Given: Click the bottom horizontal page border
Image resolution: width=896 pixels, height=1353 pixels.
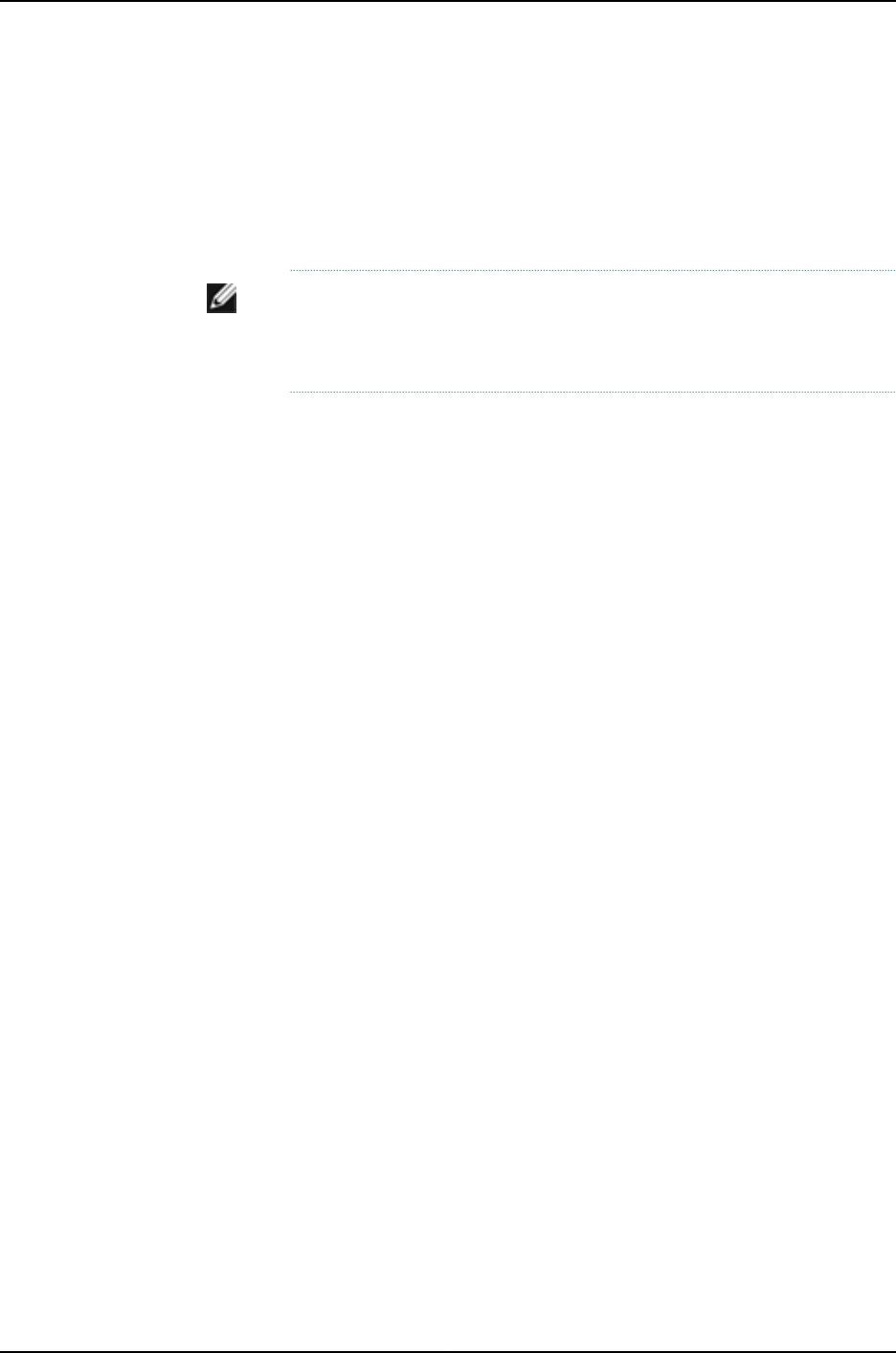Looking at the screenshot, I should pos(448,1351).
